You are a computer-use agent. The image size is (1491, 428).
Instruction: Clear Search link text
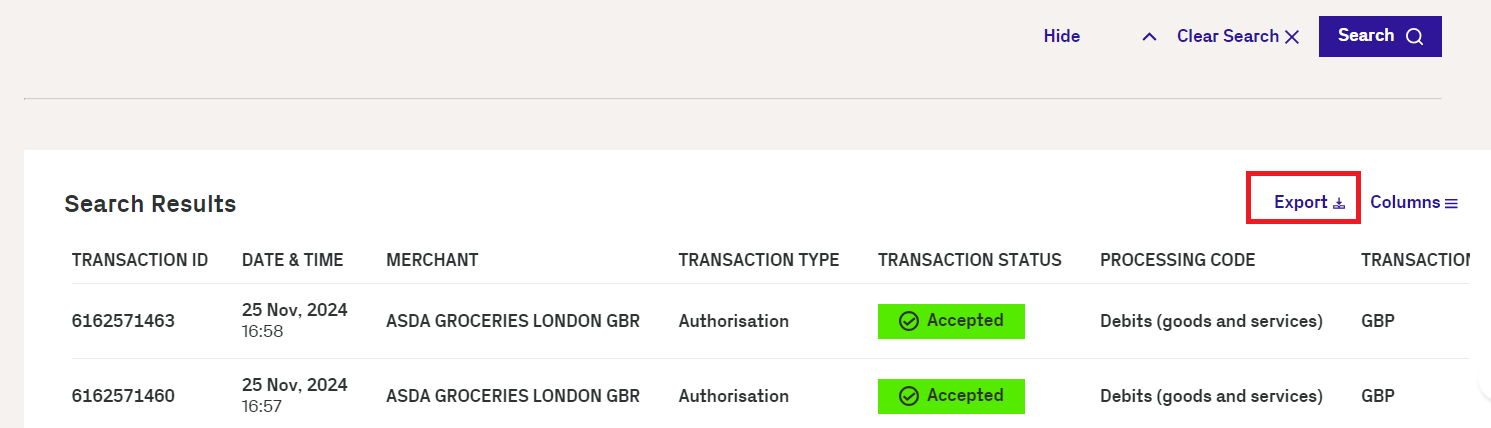click(x=1228, y=36)
